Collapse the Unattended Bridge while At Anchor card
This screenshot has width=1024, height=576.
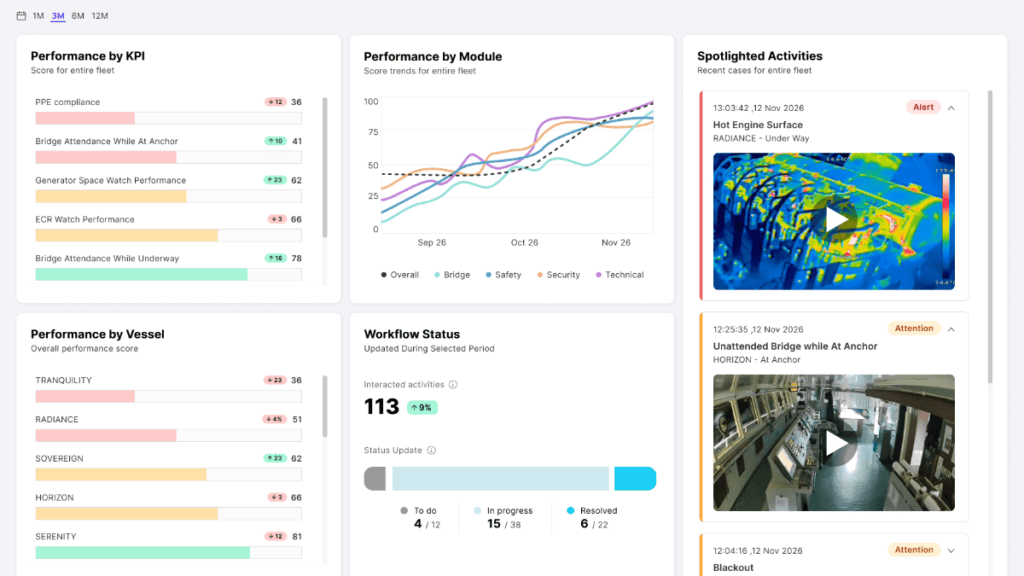[951, 329]
